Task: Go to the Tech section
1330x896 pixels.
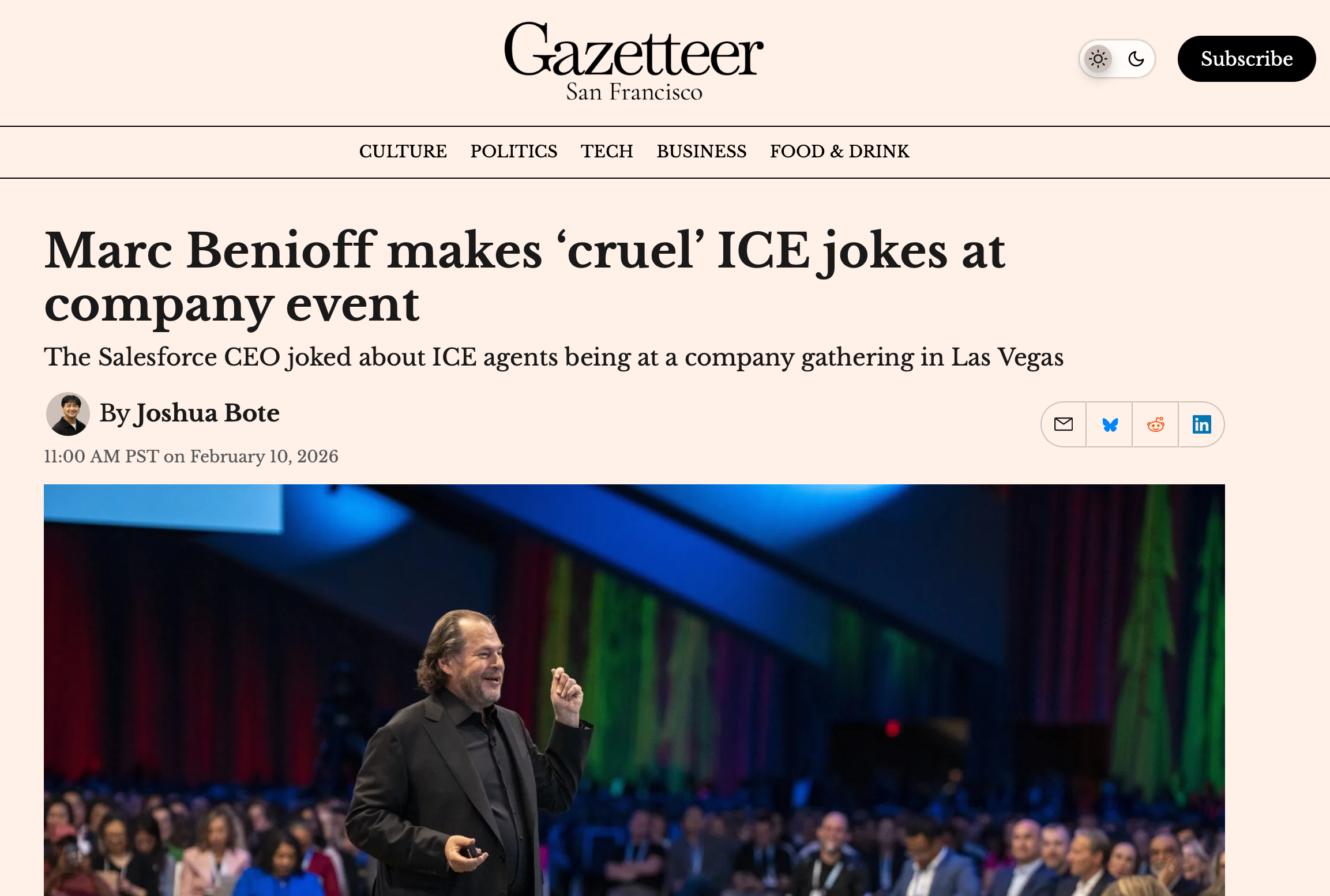Action: click(x=607, y=152)
